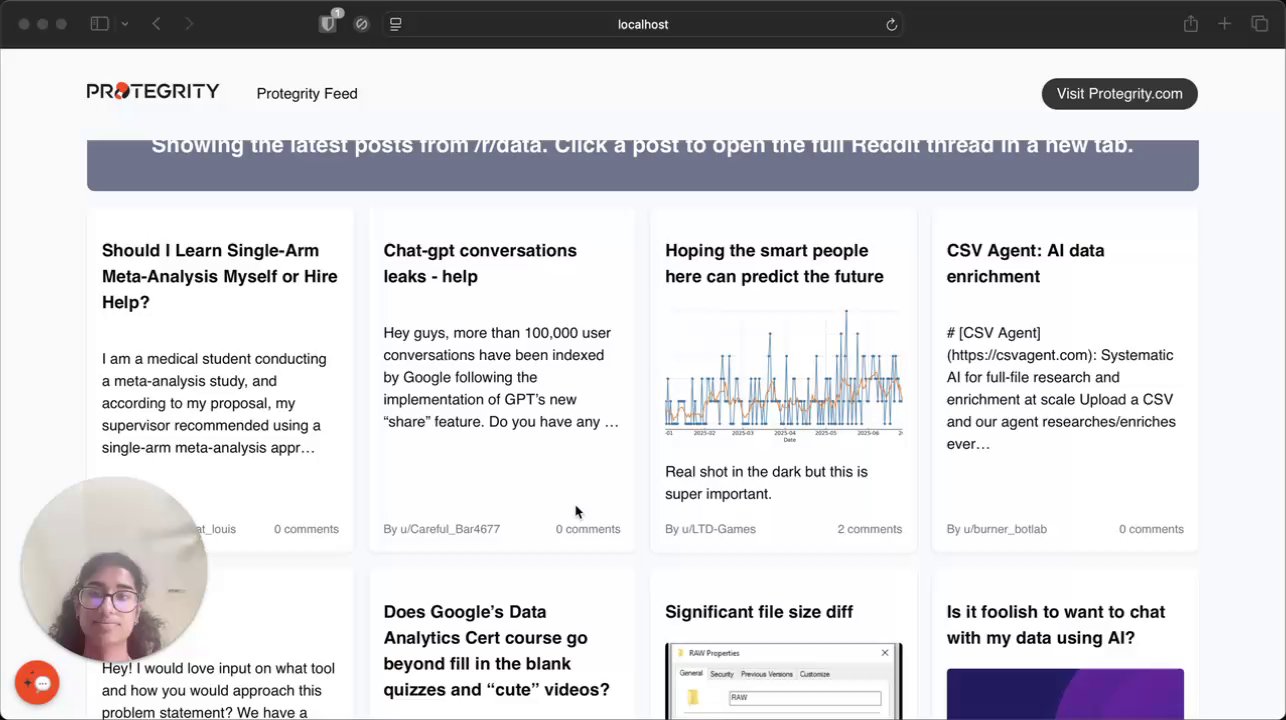Open the Chat-gpt conversations leaks post
This screenshot has height=720, width=1286.
[x=480, y=263]
